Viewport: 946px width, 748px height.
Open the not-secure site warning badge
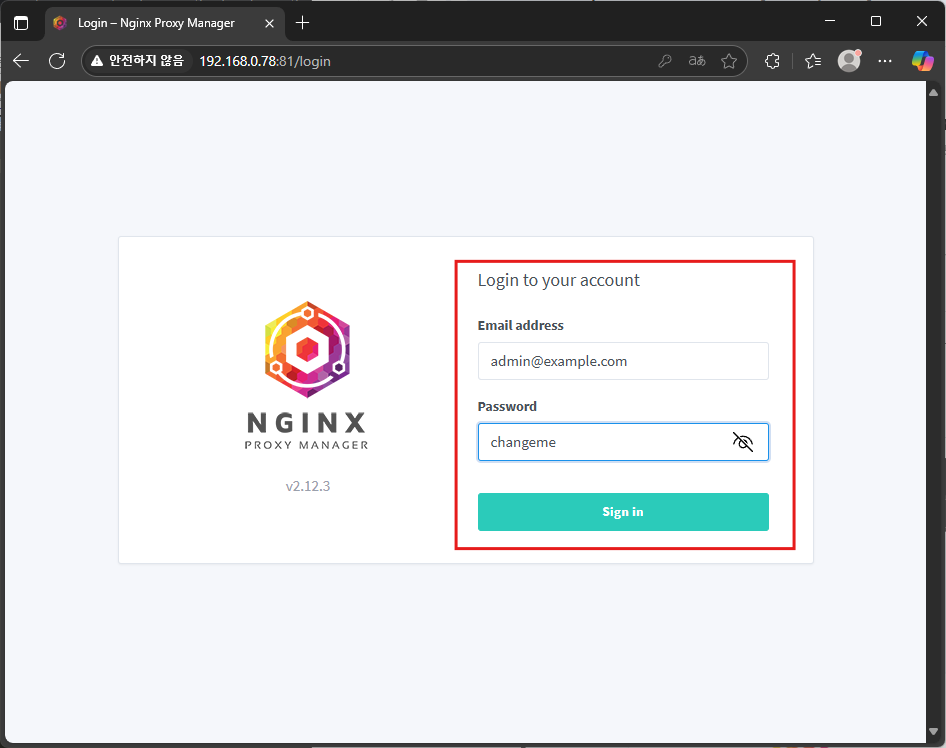coord(138,61)
